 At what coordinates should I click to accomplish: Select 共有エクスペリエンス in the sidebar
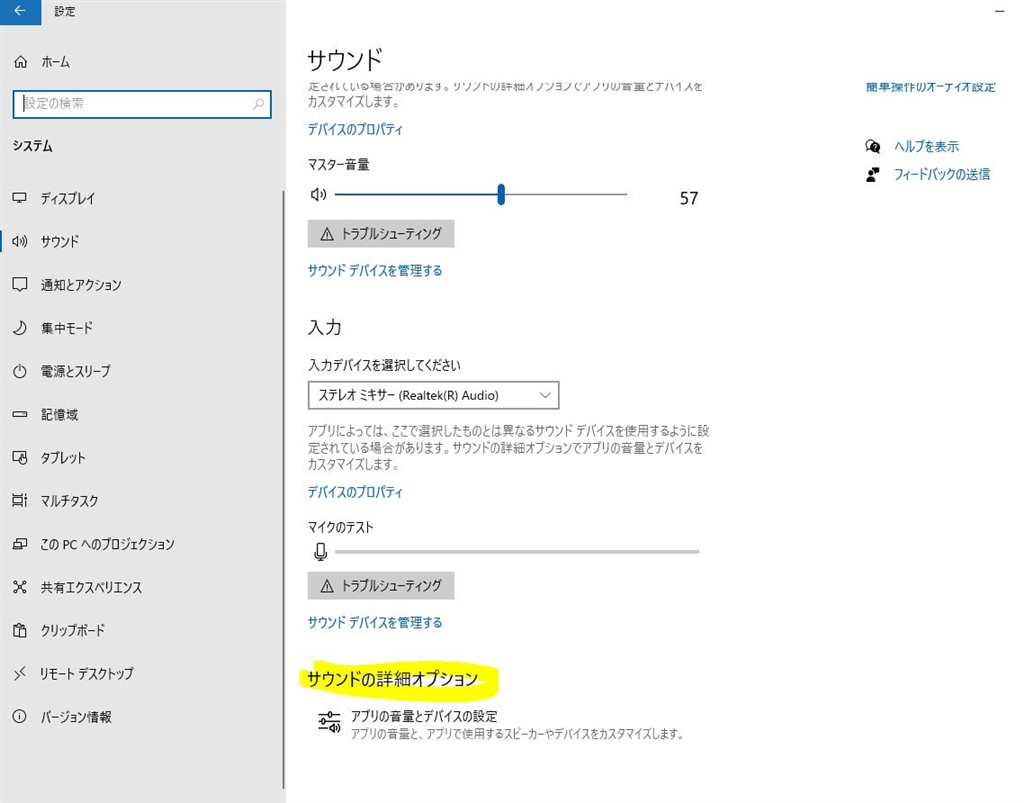click(91, 587)
